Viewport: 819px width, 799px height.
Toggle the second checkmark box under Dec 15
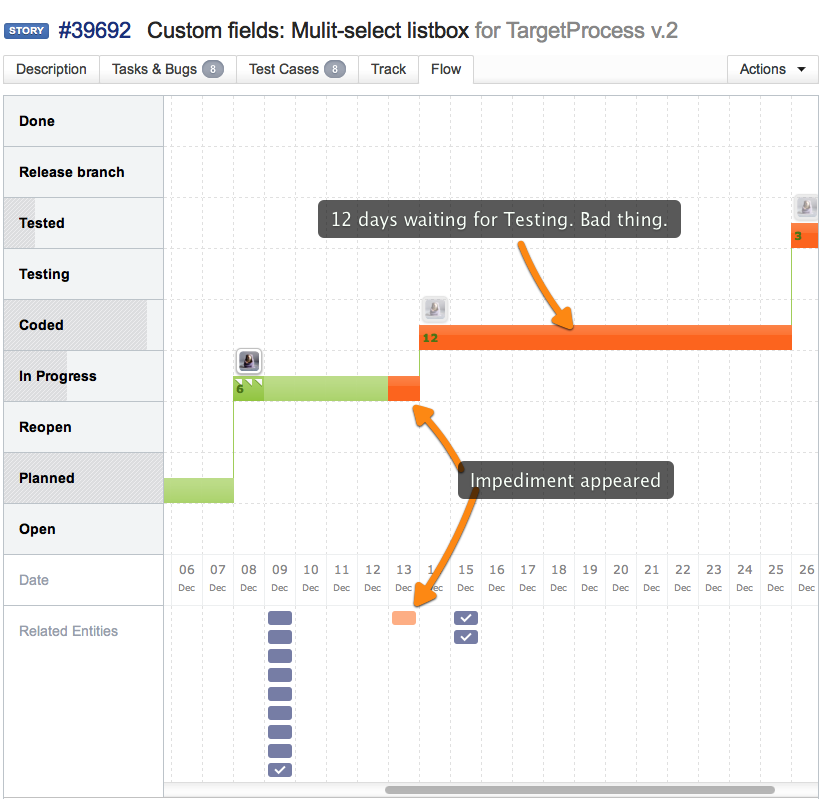click(465, 637)
